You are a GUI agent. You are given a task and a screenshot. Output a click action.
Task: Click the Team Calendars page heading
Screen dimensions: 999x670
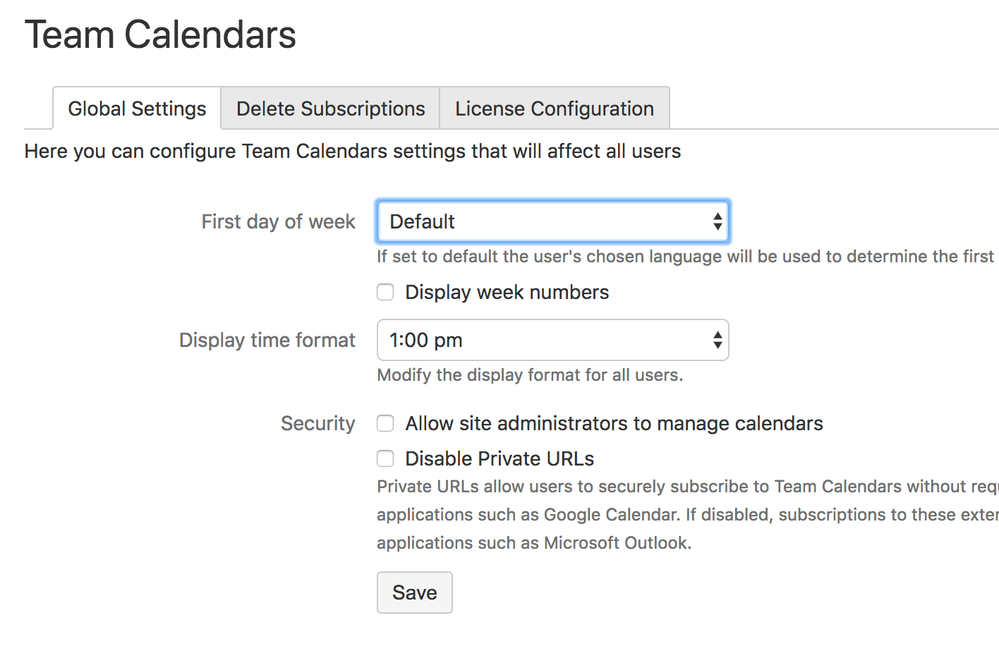click(161, 34)
